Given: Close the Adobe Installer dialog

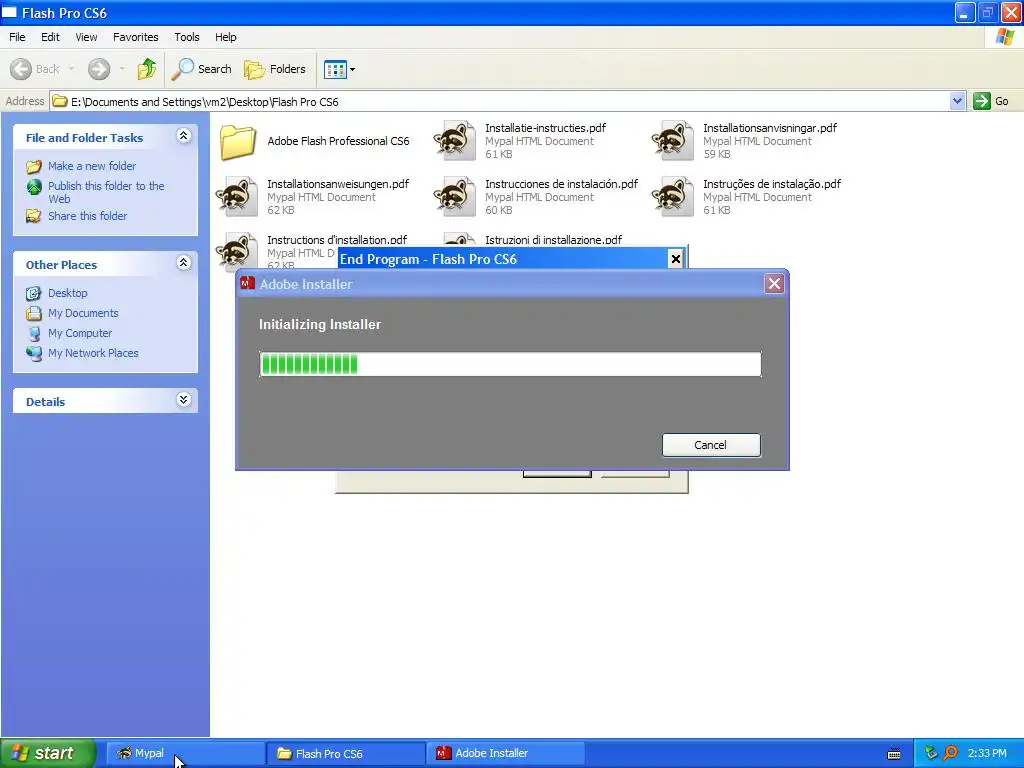Looking at the screenshot, I should click(x=774, y=283).
